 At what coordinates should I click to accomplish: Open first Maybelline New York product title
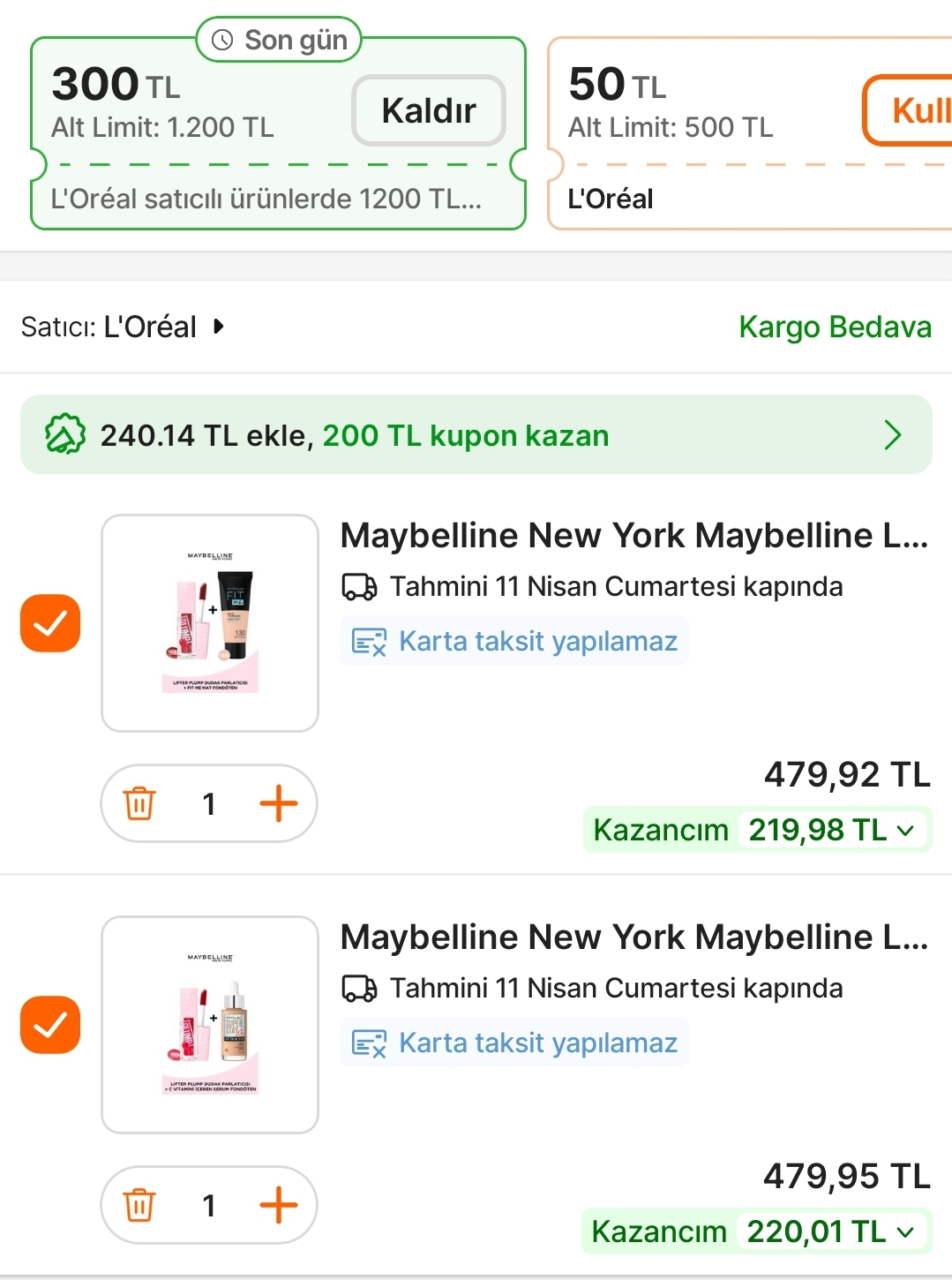click(633, 536)
